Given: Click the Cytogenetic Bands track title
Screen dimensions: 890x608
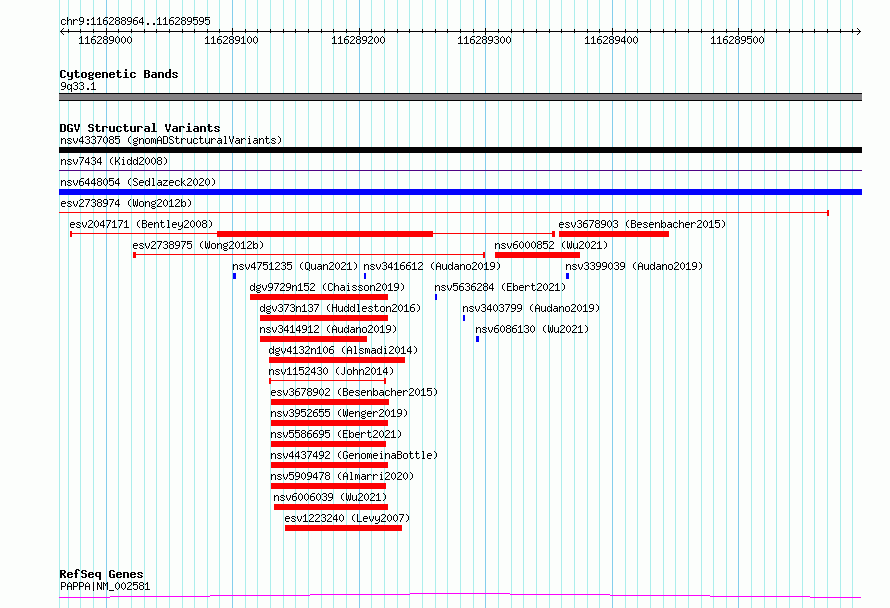Looking at the screenshot, I should coord(119,74).
